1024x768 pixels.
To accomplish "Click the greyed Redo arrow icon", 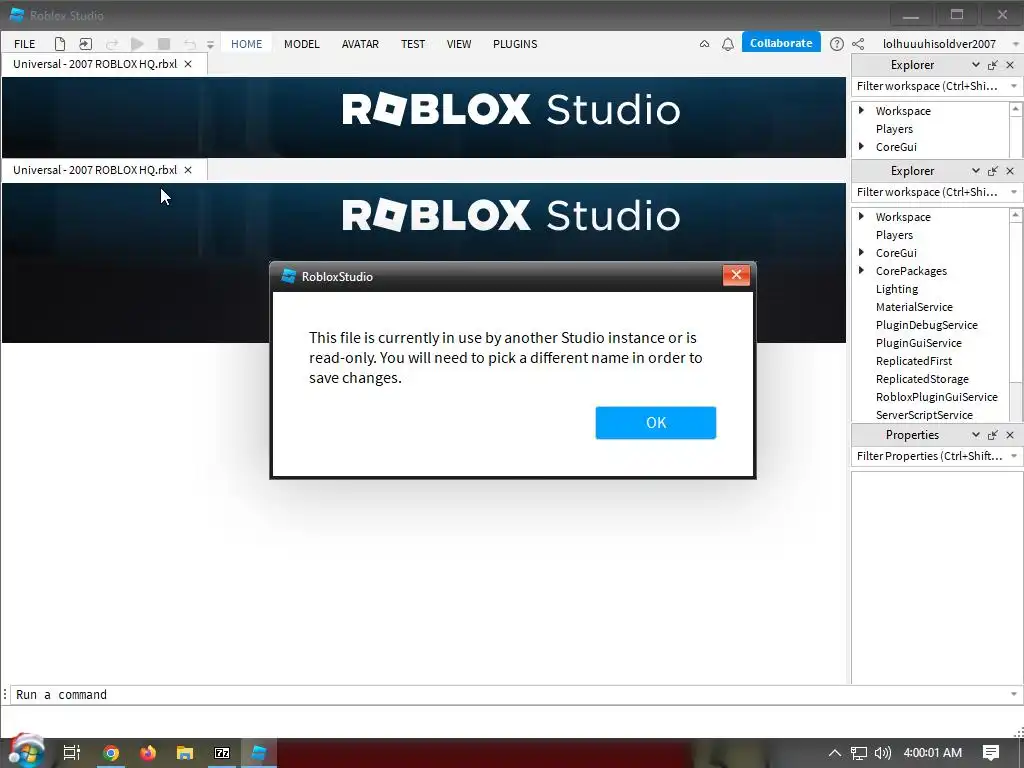I will [x=112, y=44].
